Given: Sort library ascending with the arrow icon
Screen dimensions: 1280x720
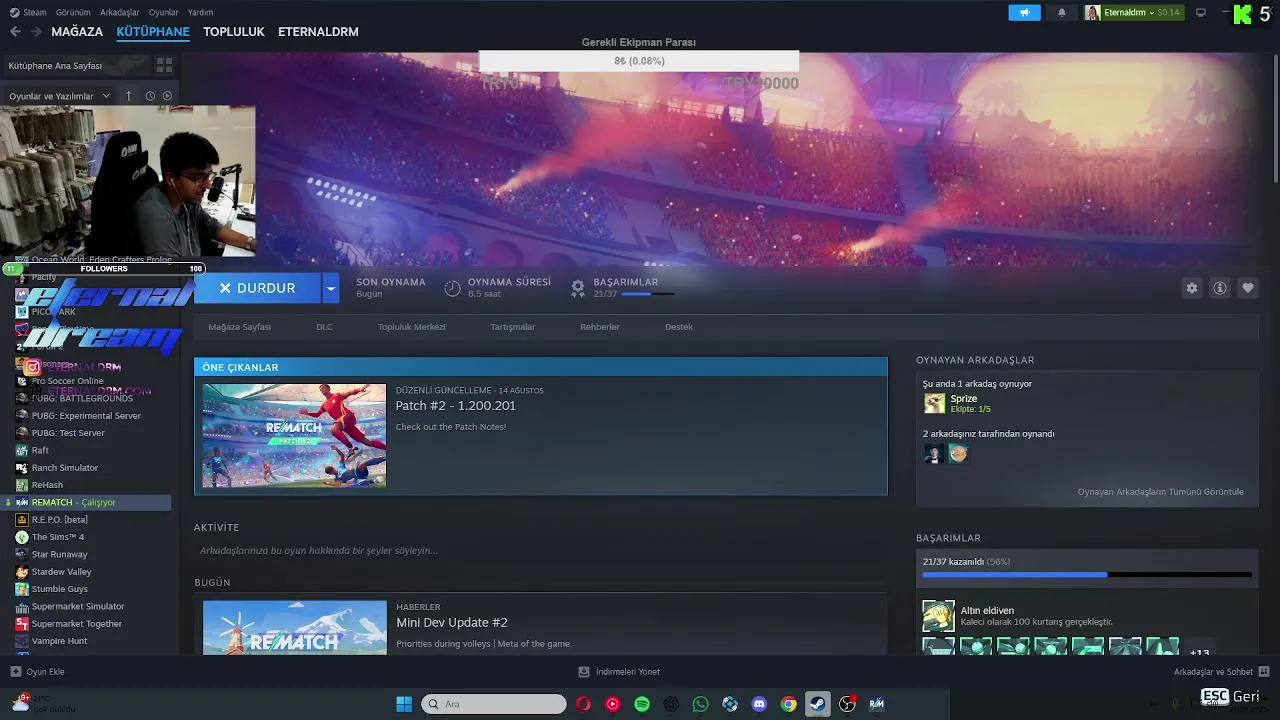Looking at the screenshot, I should tap(128, 96).
